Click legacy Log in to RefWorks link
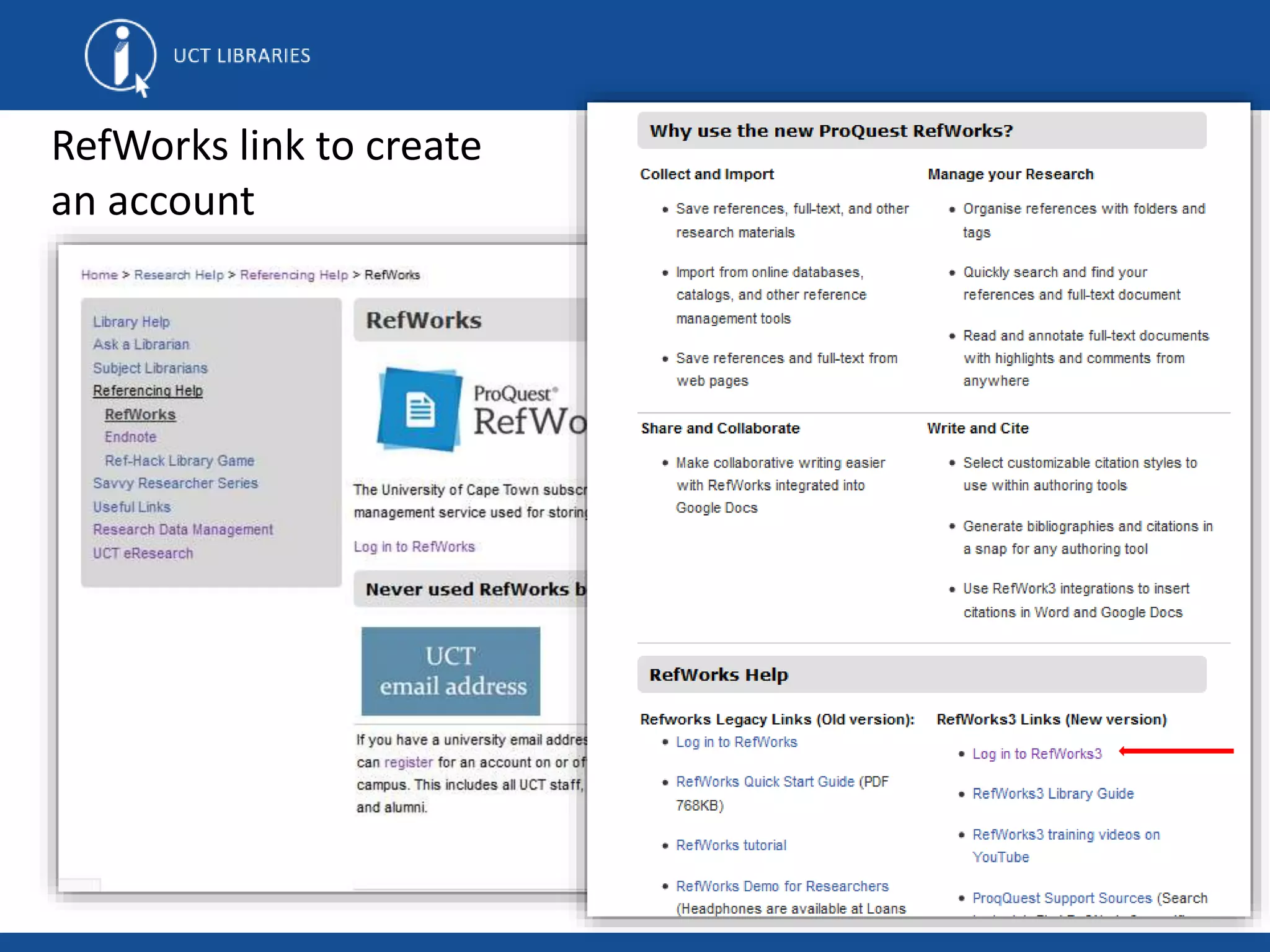Screen dimensions: 1270x952 point(736,742)
